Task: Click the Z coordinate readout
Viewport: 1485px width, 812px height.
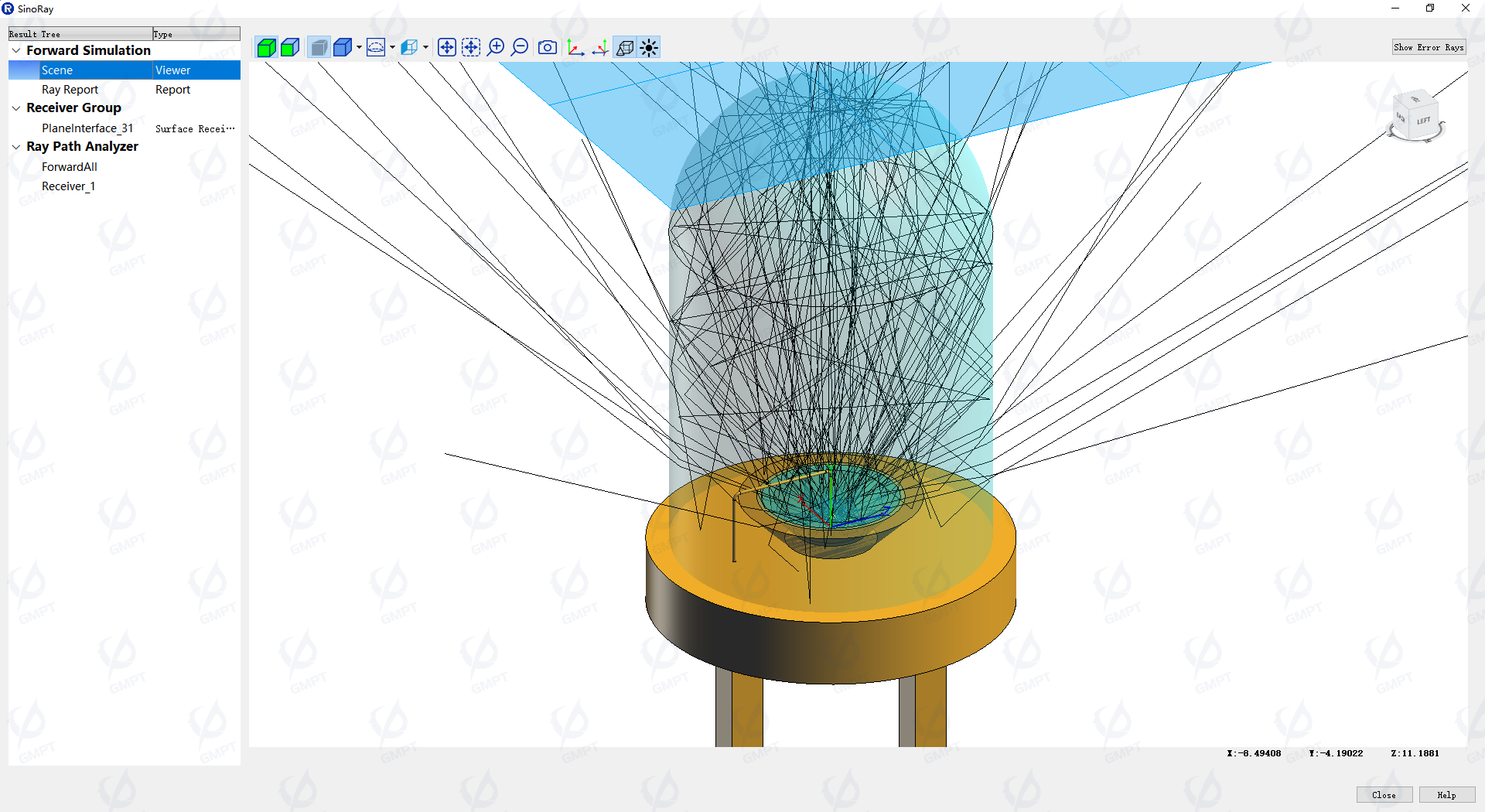Action: point(1415,753)
